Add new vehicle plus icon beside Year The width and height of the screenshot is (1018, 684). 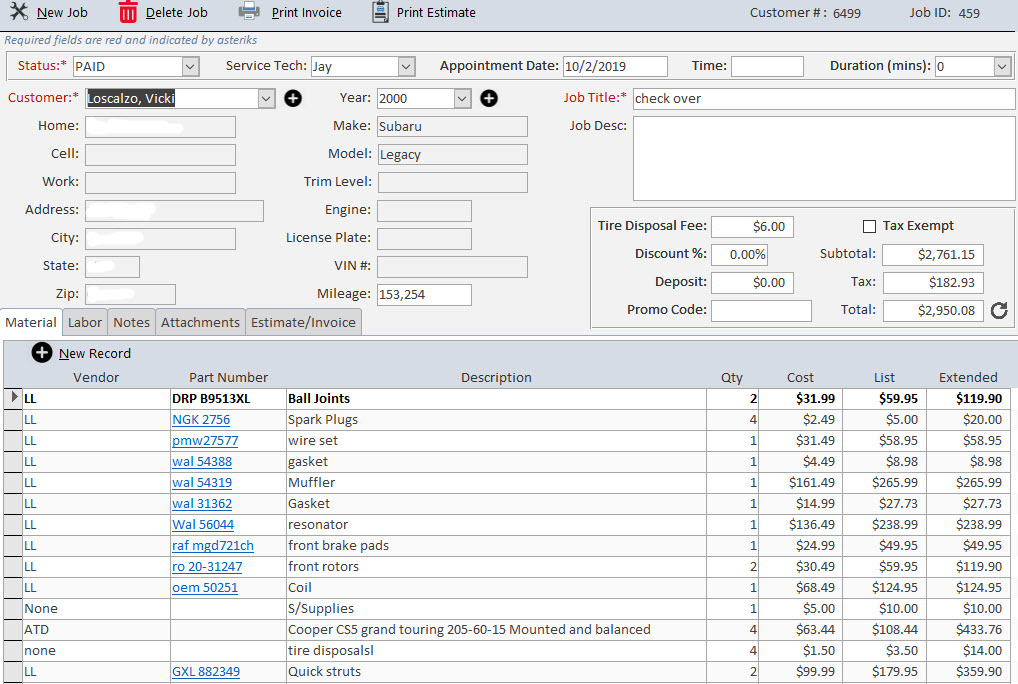click(x=488, y=98)
